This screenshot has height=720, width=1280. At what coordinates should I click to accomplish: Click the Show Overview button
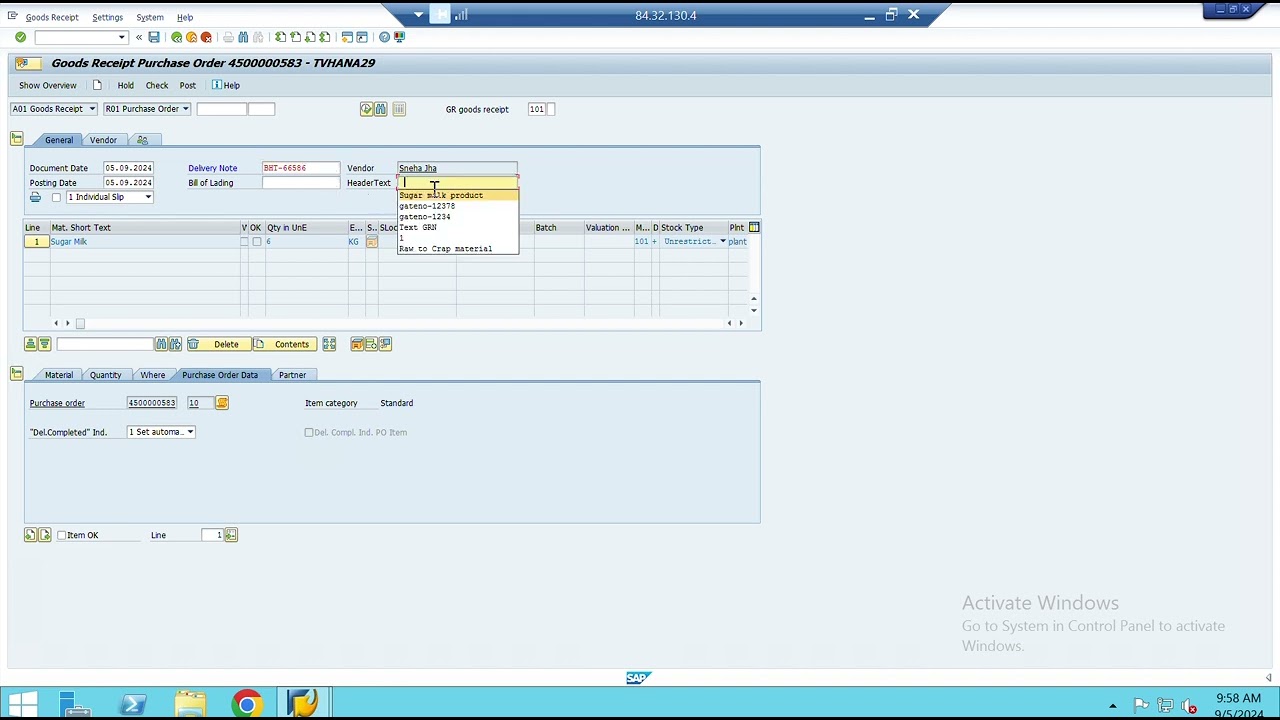click(x=47, y=85)
